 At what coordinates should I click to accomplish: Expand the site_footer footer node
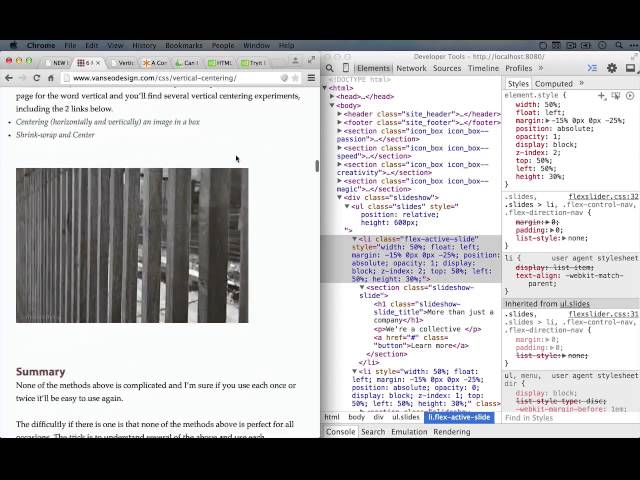[x=340, y=122]
